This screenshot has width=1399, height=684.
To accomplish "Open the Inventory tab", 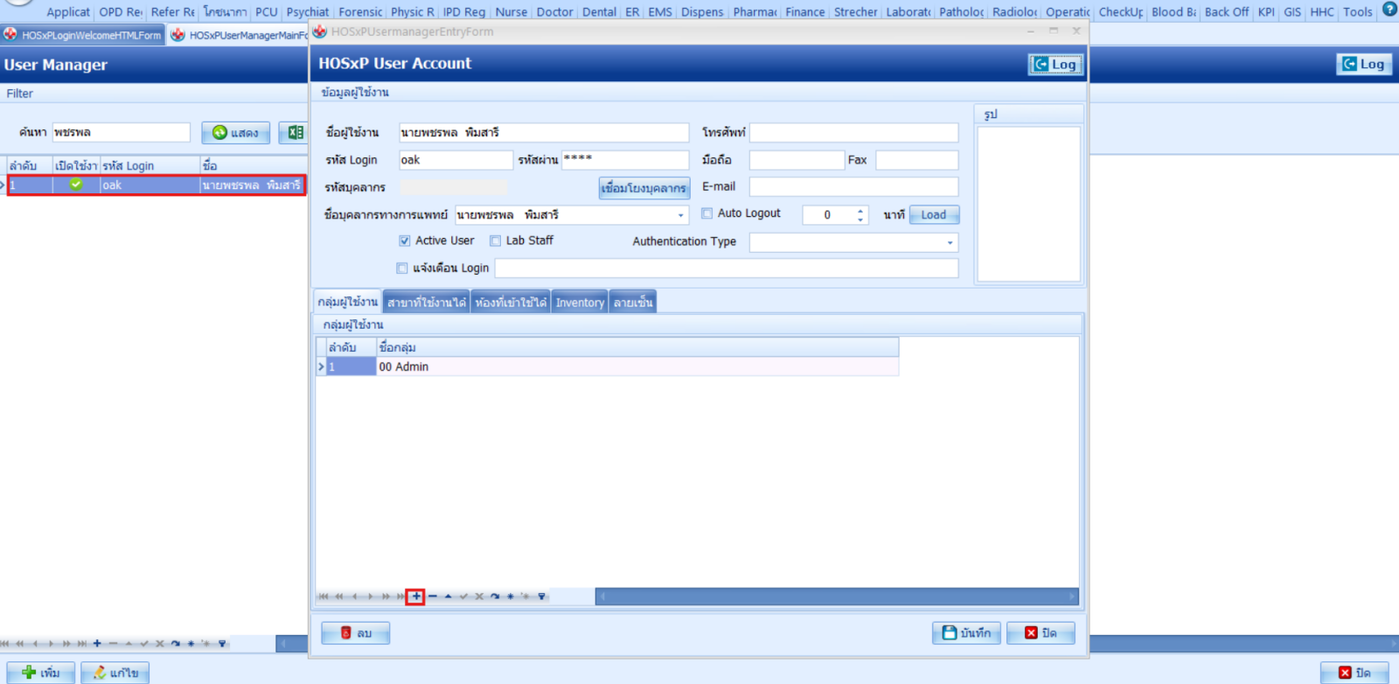I will (x=579, y=302).
